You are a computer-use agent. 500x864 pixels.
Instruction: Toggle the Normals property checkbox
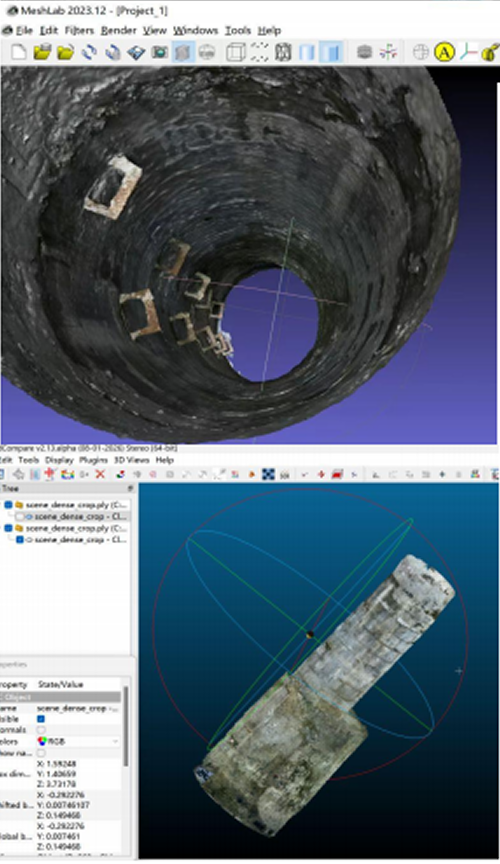pos(41,730)
